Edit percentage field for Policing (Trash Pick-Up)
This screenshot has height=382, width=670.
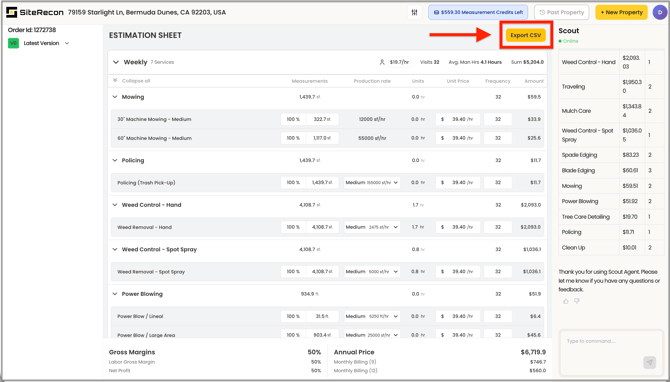coord(293,182)
